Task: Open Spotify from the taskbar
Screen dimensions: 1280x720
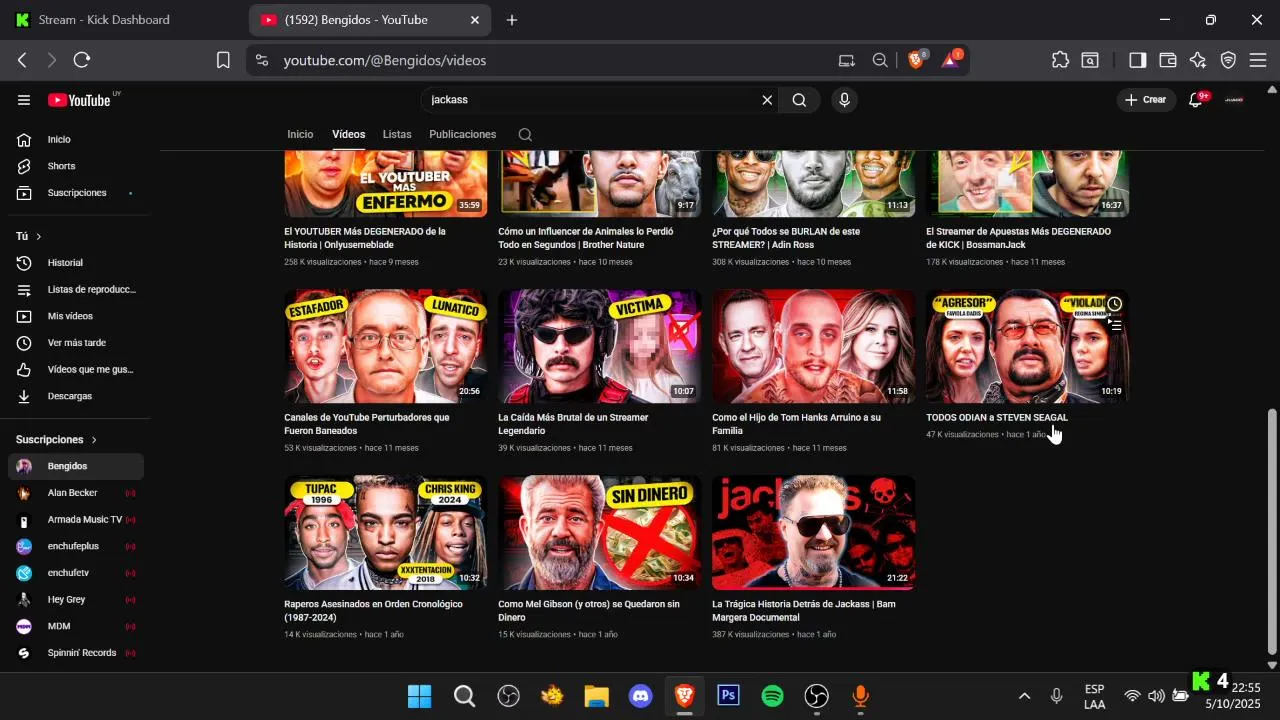Action: click(x=772, y=696)
